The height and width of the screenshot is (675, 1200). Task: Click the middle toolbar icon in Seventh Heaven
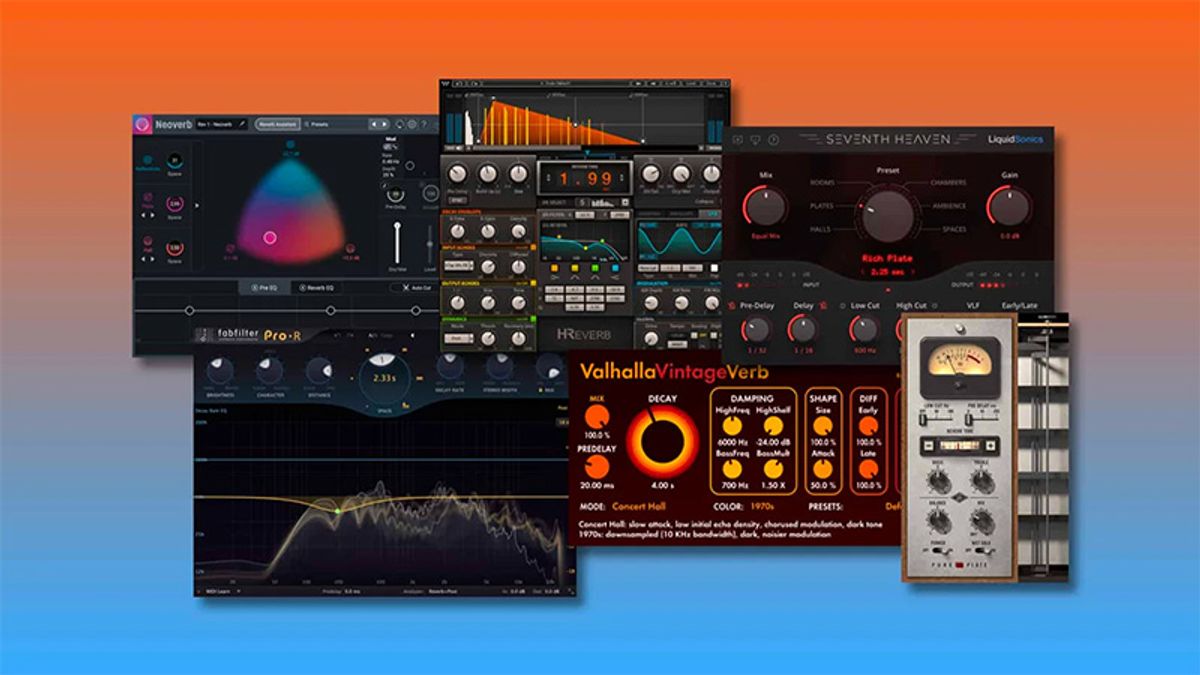coord(757,139)
